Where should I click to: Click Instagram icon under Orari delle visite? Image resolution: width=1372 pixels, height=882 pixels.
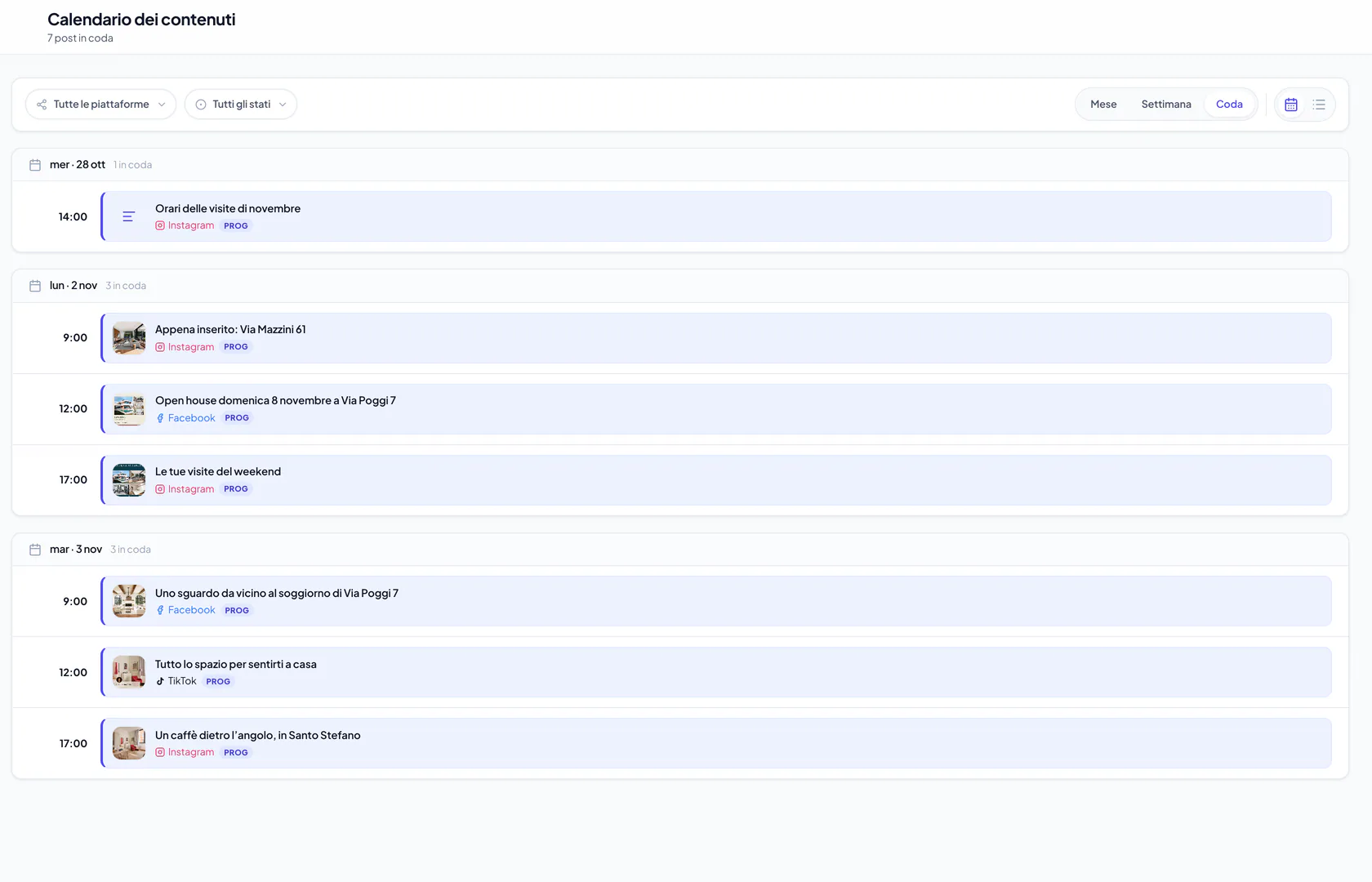point(160,226)
